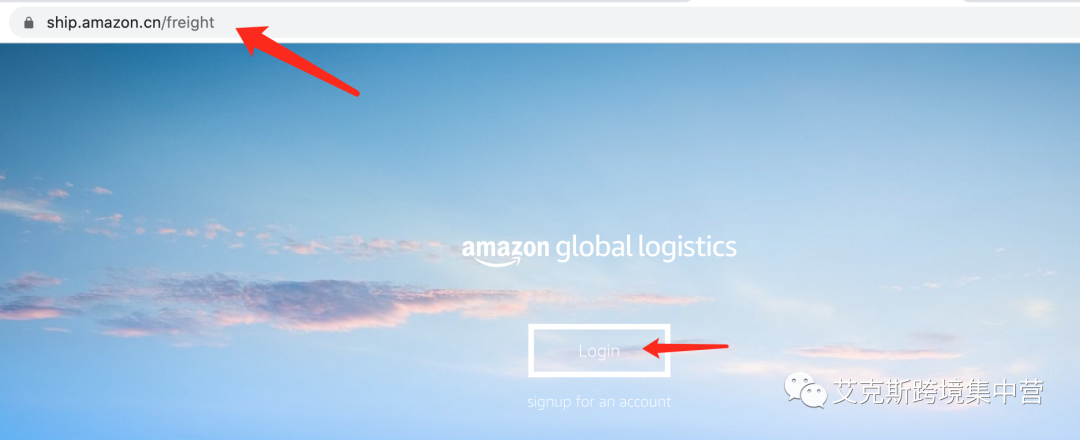The image size is (1080, 440).
Task: Click the red arrow pointing at Login
Action: click(685, 348)
